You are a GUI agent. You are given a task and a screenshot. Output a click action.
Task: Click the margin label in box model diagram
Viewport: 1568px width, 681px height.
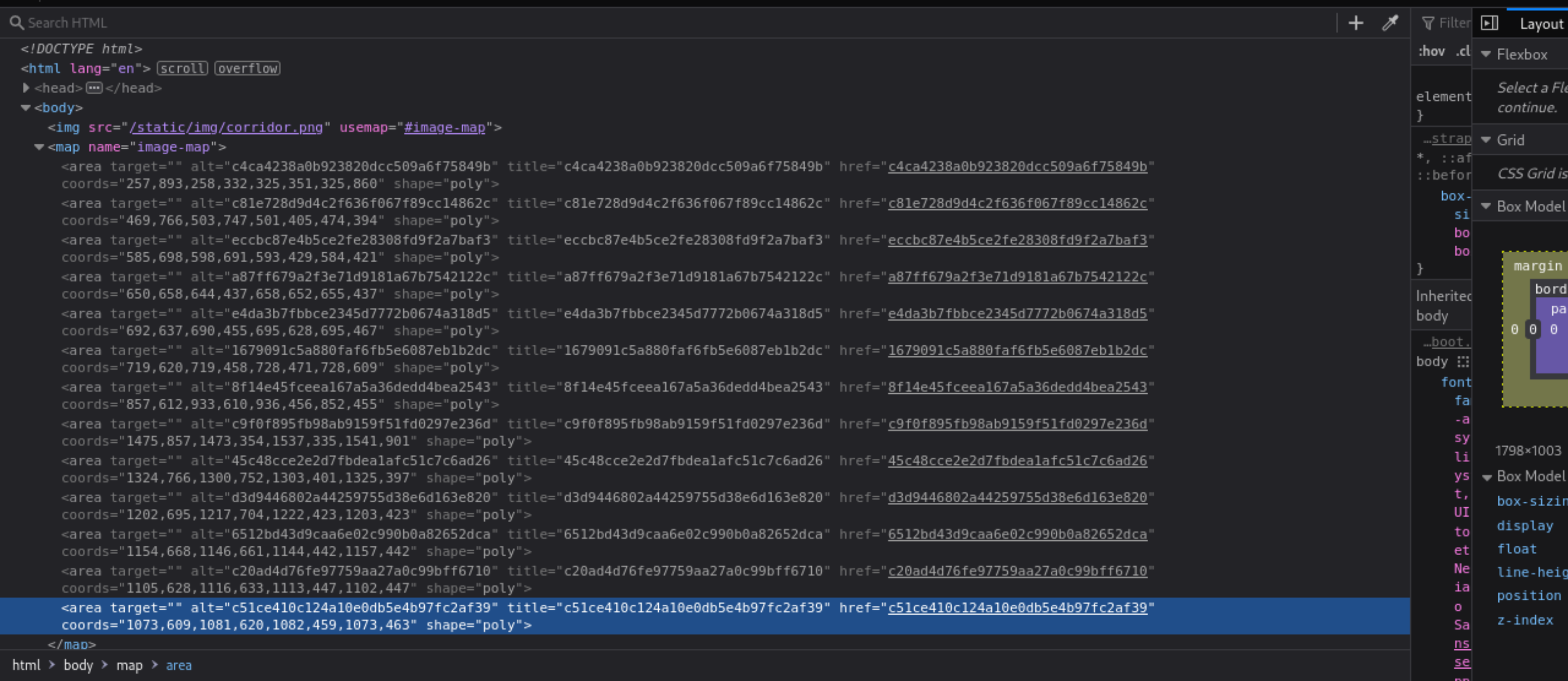click(x=1538, y=265)
